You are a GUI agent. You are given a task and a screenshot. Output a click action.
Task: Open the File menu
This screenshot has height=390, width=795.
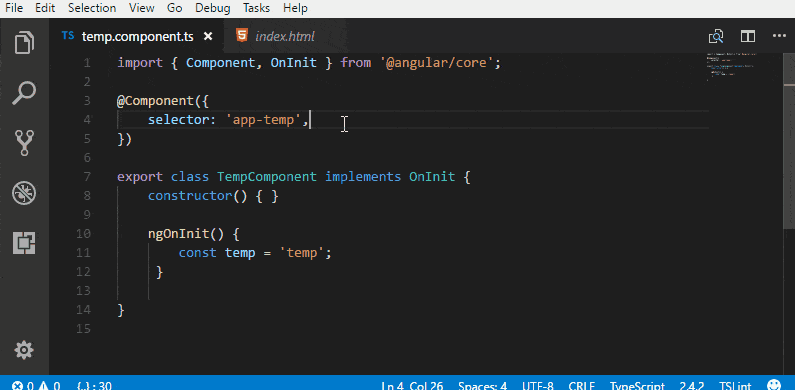coord(14,8)
